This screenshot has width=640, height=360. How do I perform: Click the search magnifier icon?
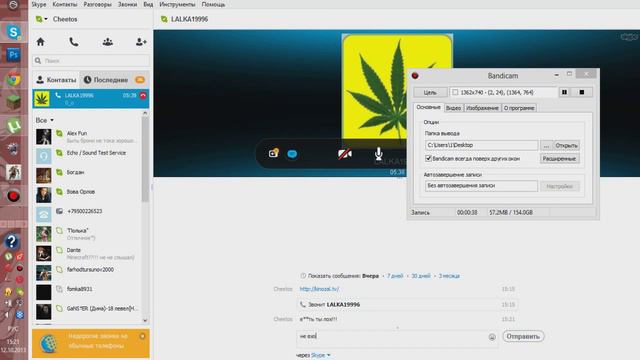(38, 60)
